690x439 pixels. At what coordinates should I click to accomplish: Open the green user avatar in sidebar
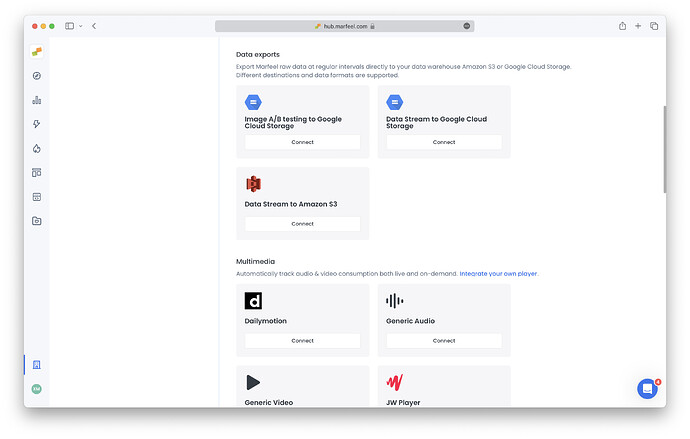(37, 389)
